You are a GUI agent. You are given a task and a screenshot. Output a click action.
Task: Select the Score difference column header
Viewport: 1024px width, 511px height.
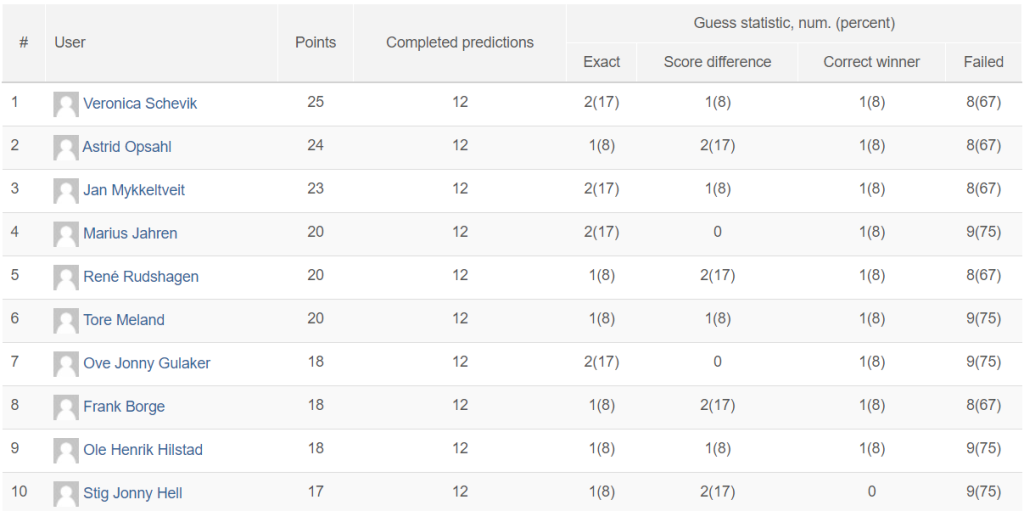click(717, 62)
